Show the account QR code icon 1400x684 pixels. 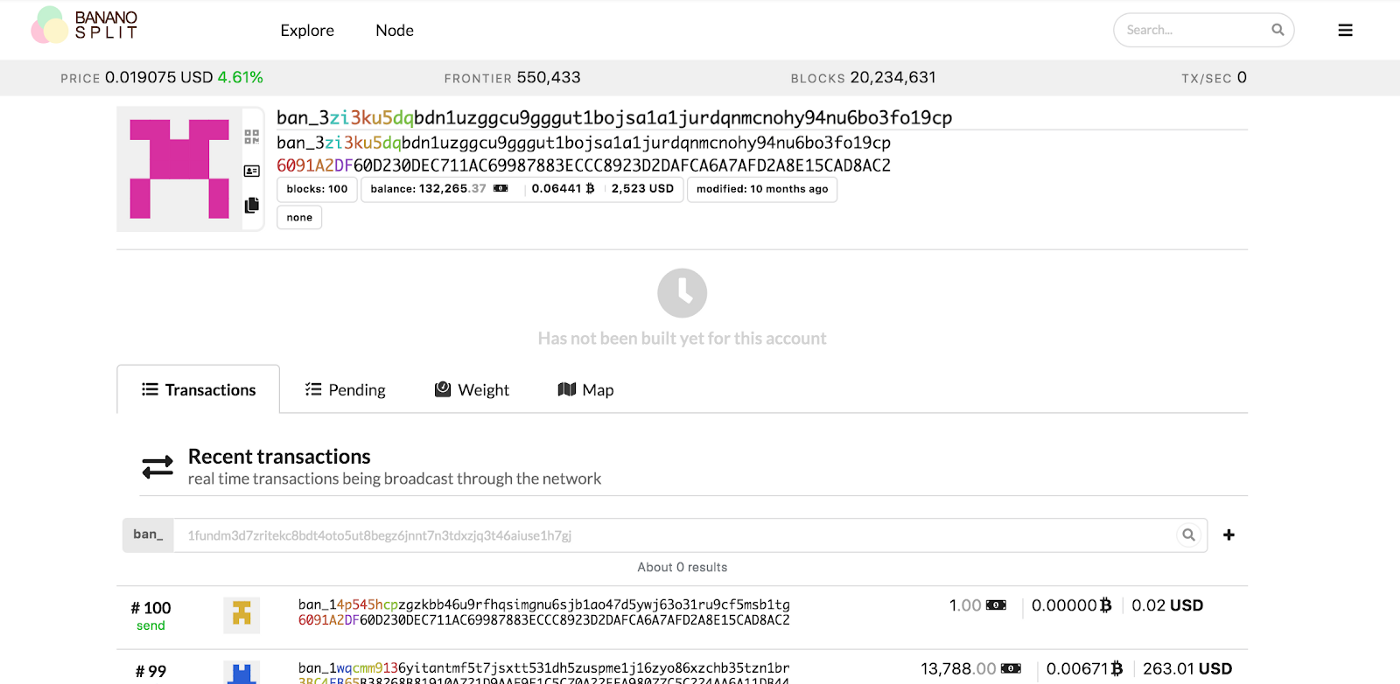(x=252, y=137)
